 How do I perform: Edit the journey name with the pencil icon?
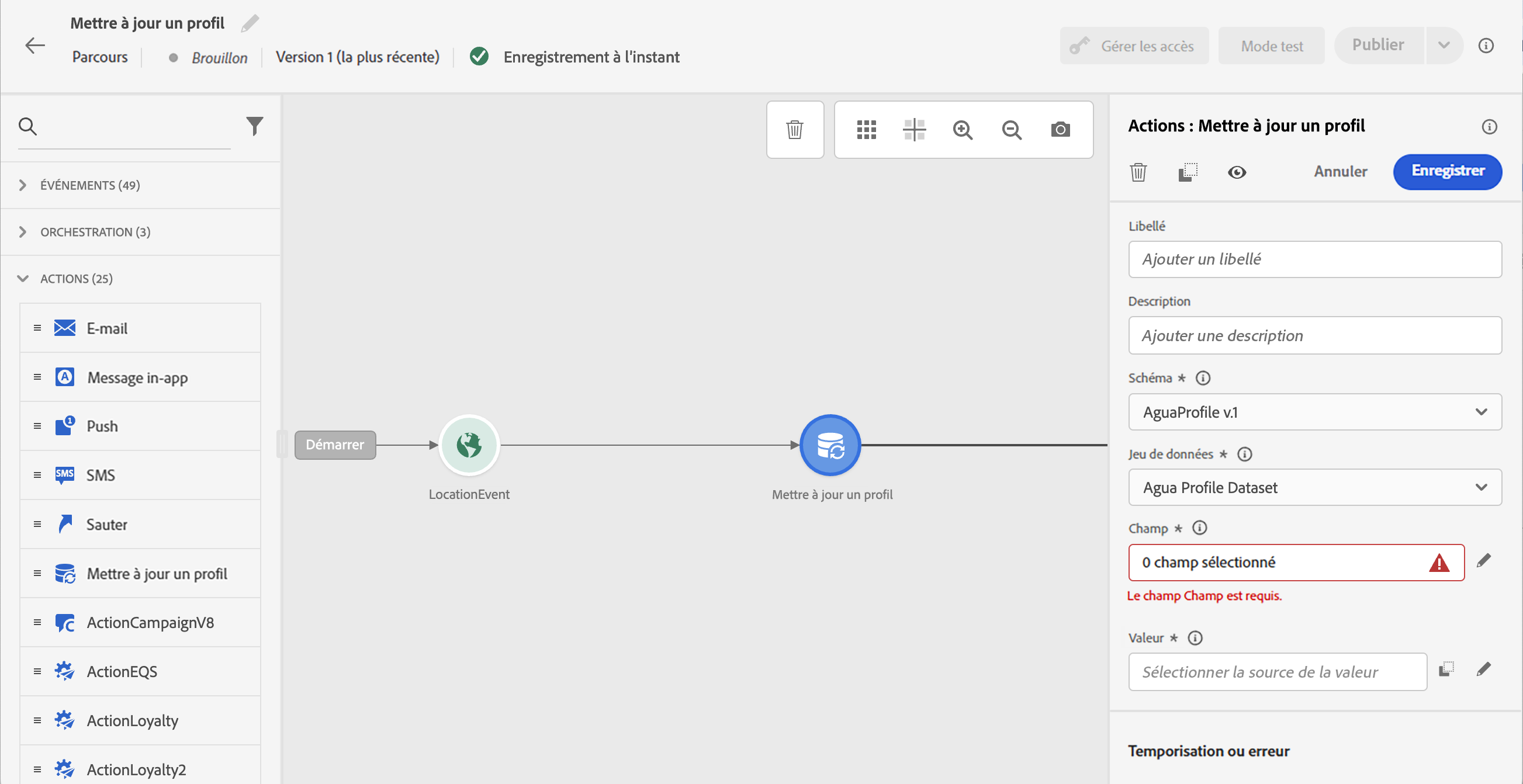coord(250,23)
